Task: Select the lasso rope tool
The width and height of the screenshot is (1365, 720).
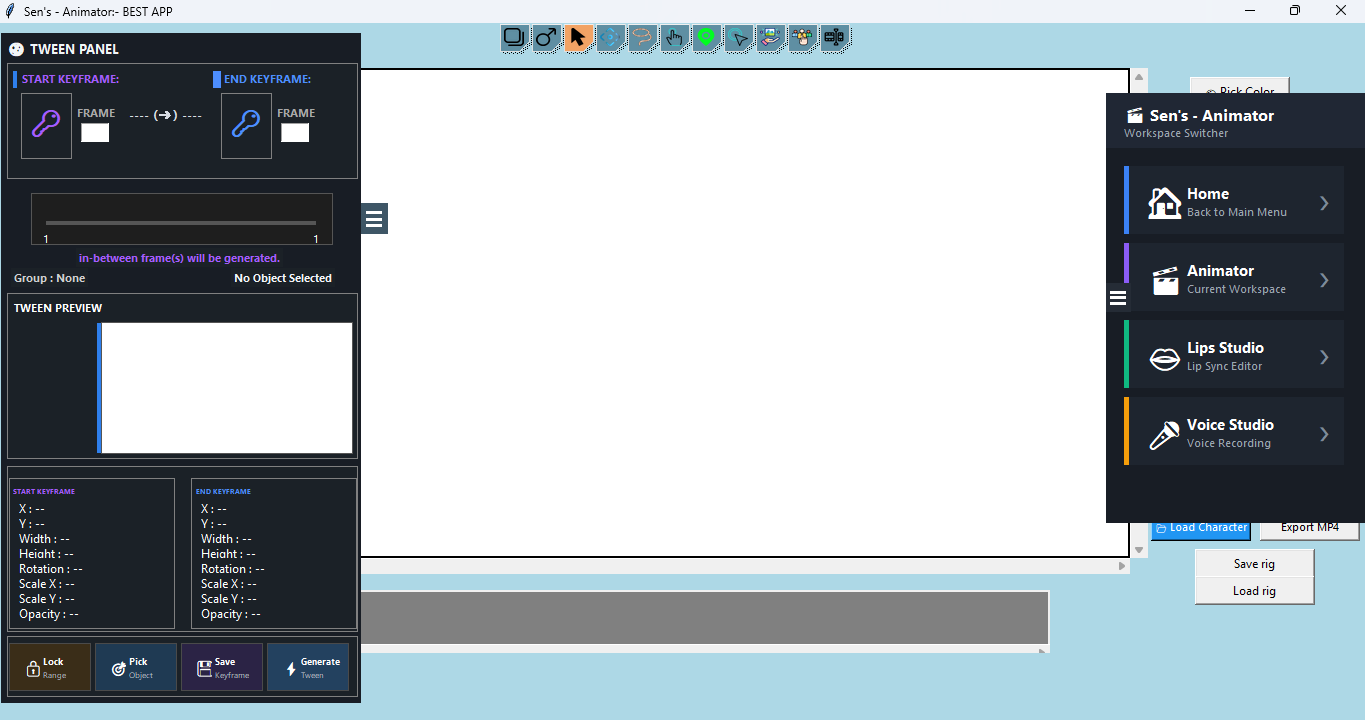Action: pos(642,38)
